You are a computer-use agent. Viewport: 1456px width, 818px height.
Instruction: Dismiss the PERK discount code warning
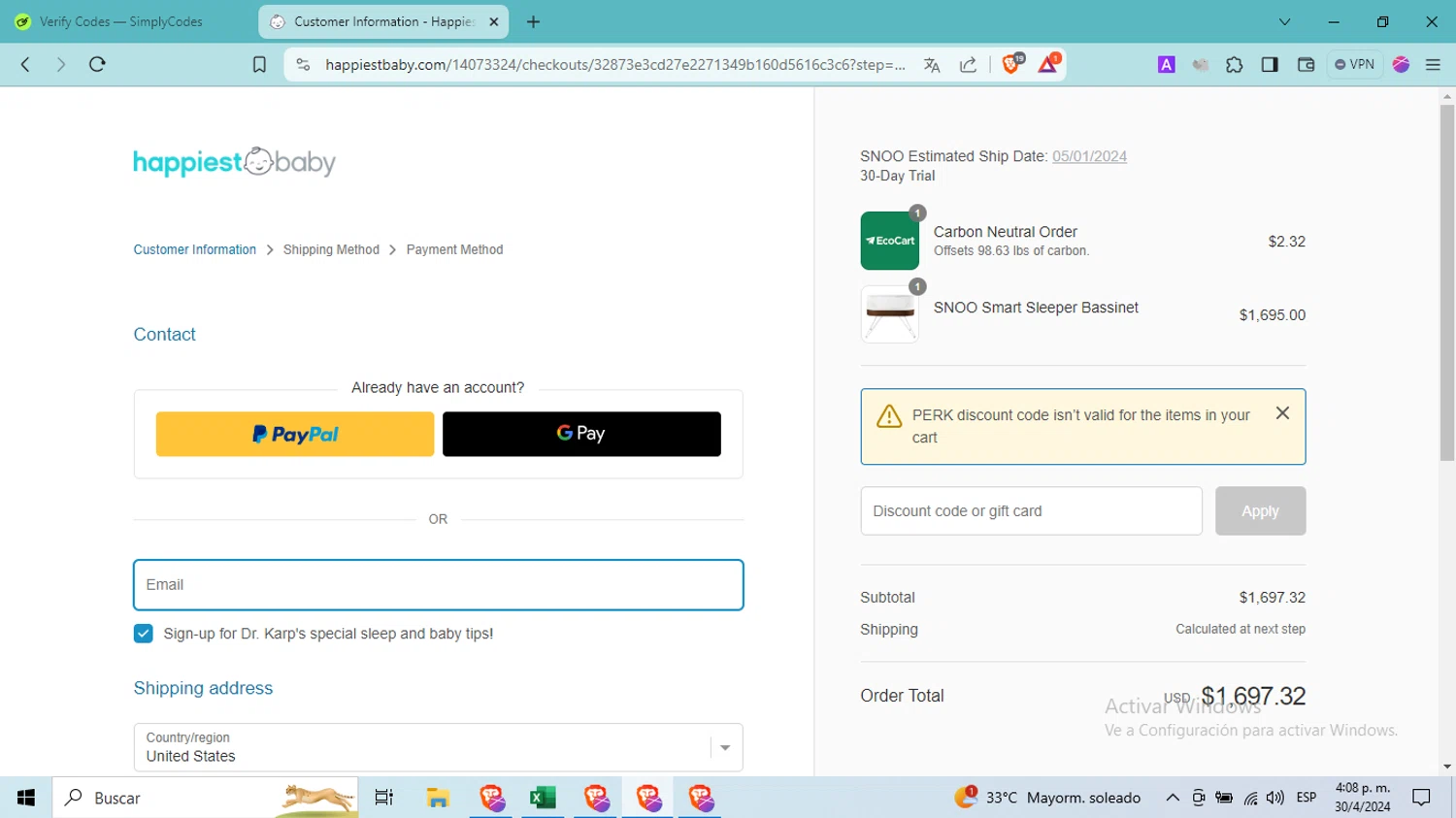tap(1282, 413)
